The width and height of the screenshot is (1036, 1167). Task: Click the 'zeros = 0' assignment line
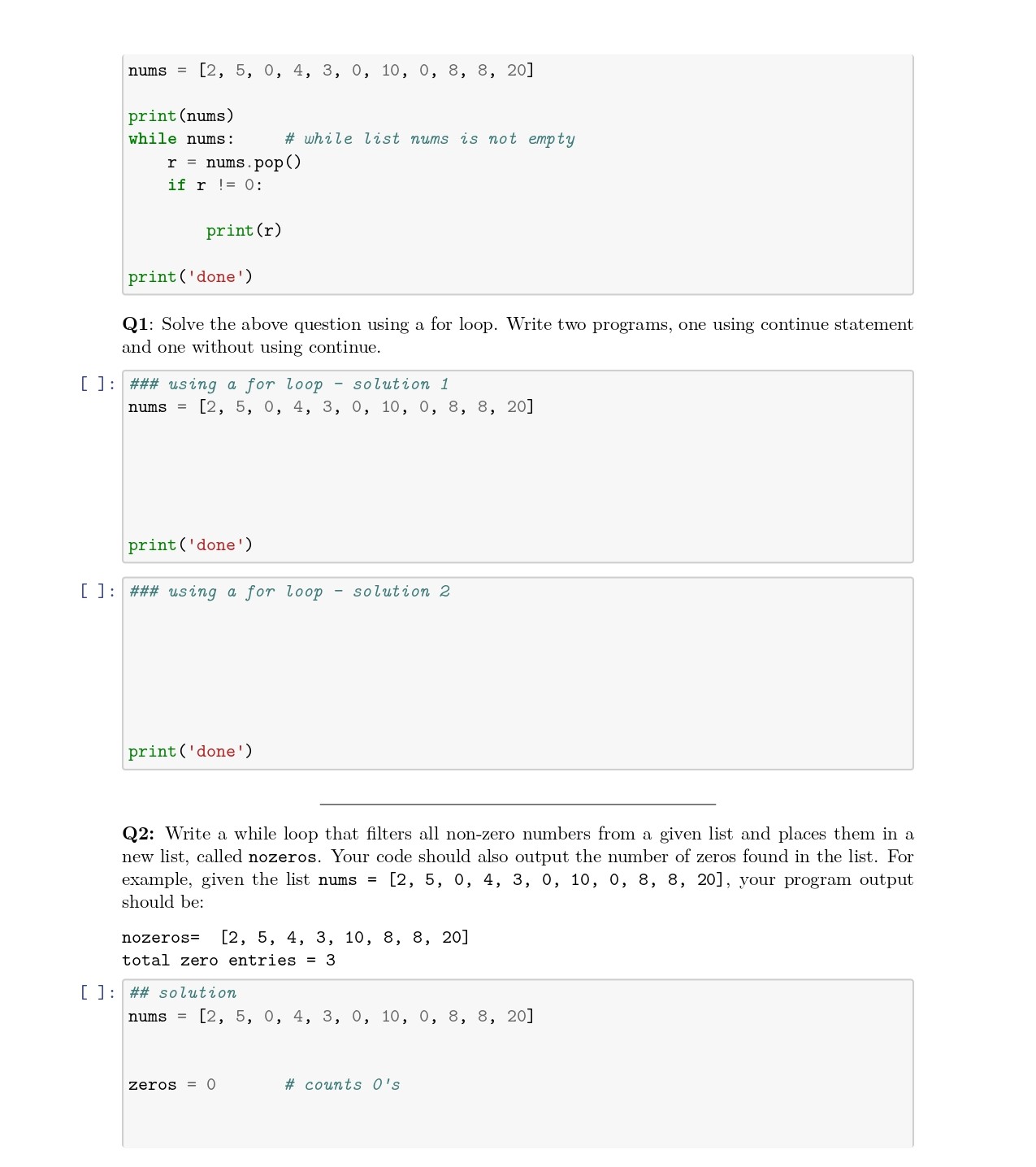(x=172, y=1085)
